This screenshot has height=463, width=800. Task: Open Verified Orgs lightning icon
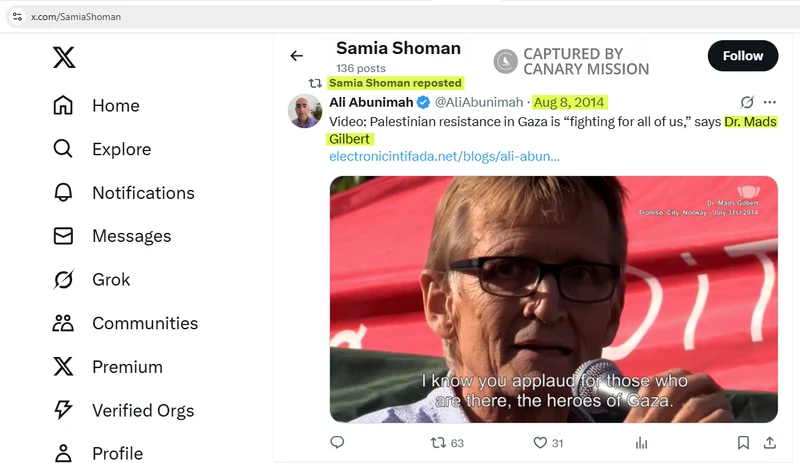(63, 410)
